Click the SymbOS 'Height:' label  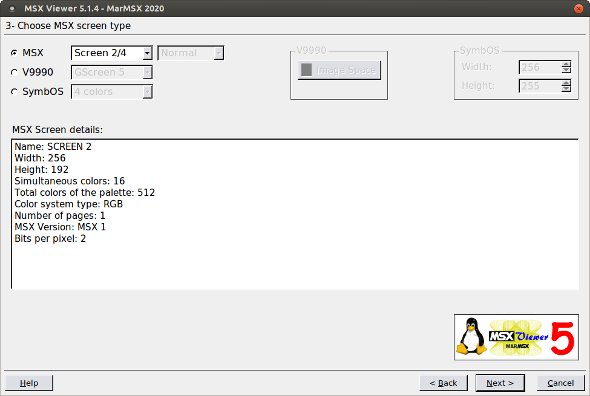point(478,85)
